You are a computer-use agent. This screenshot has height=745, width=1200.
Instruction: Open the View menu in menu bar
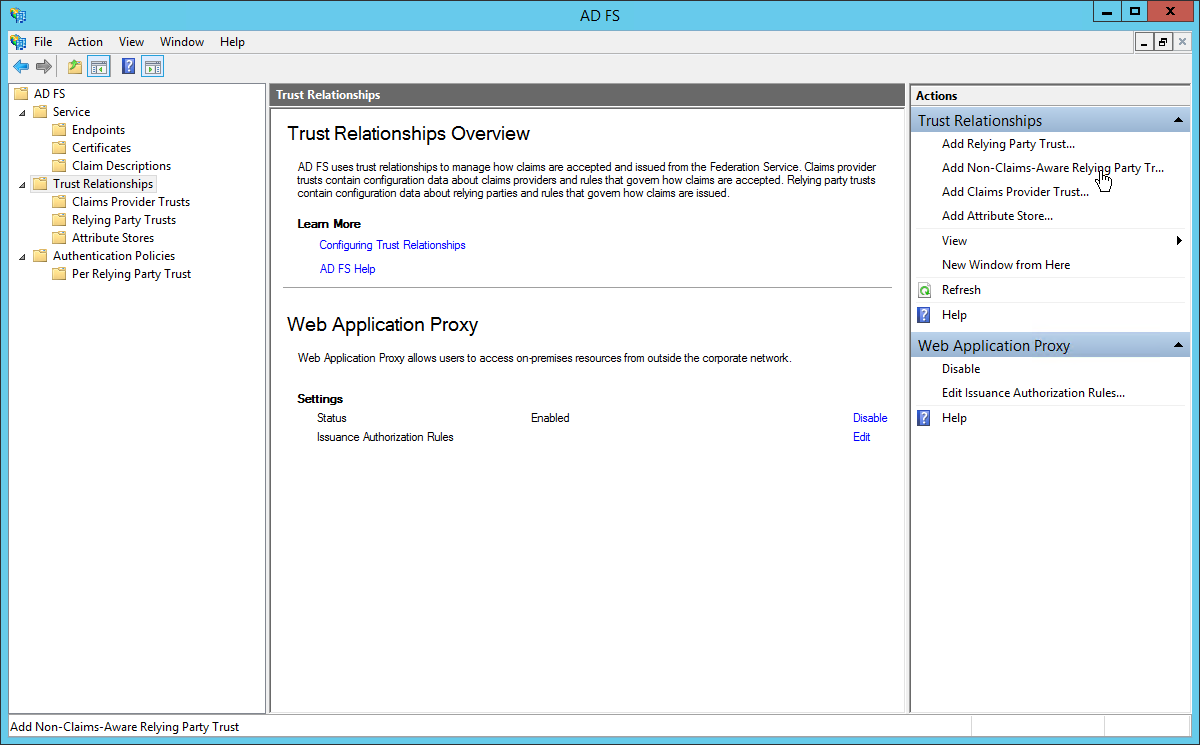pos(131,42)
